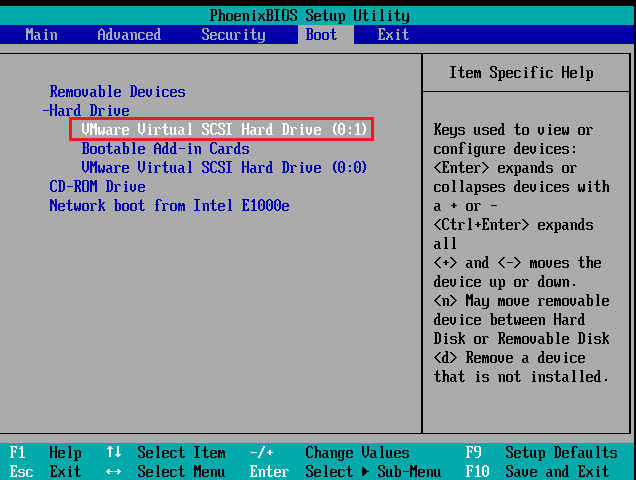Click Enter Select Sub-Menu hint

345,471
